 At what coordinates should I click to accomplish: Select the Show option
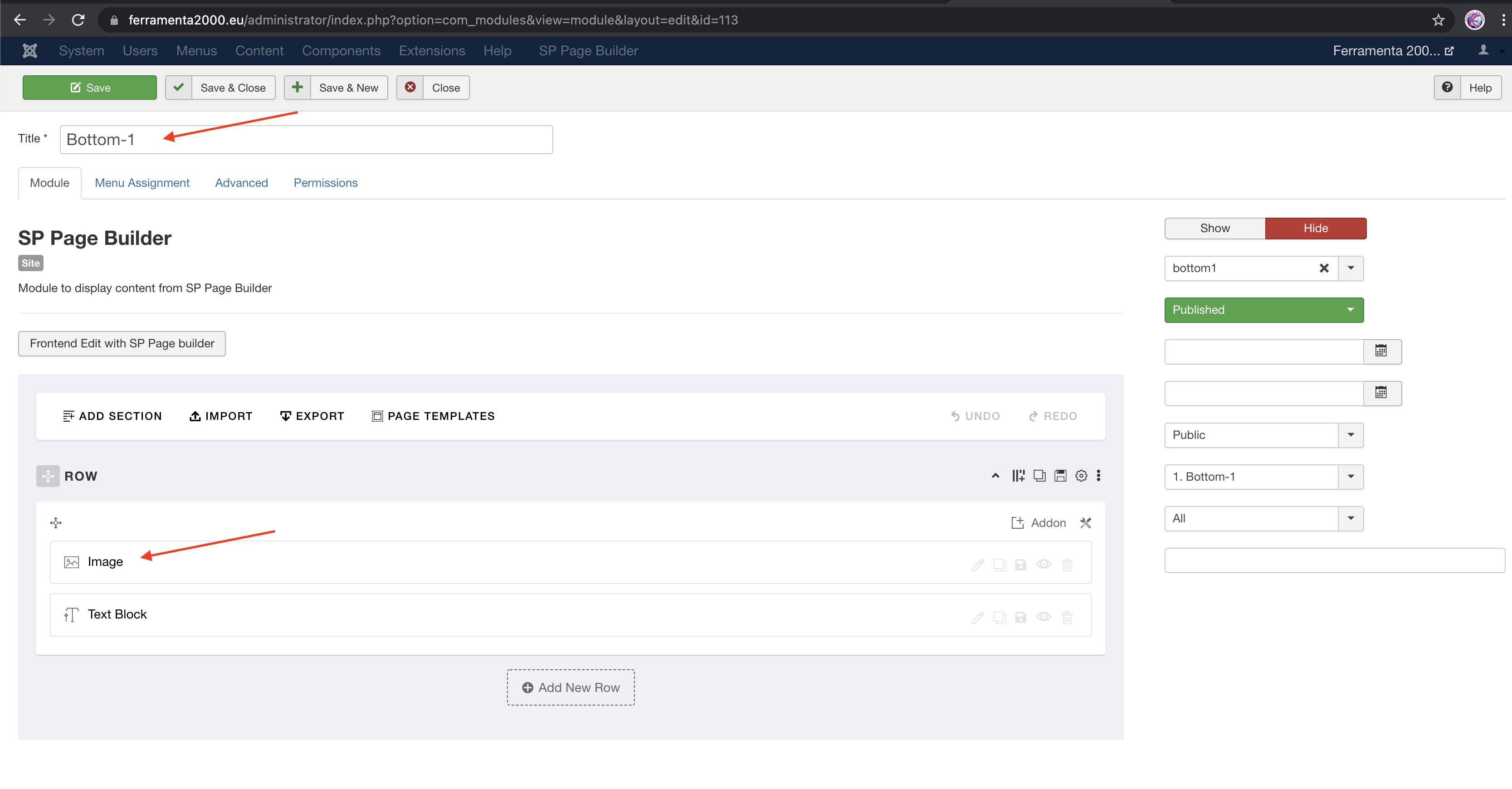[1214, 229]
